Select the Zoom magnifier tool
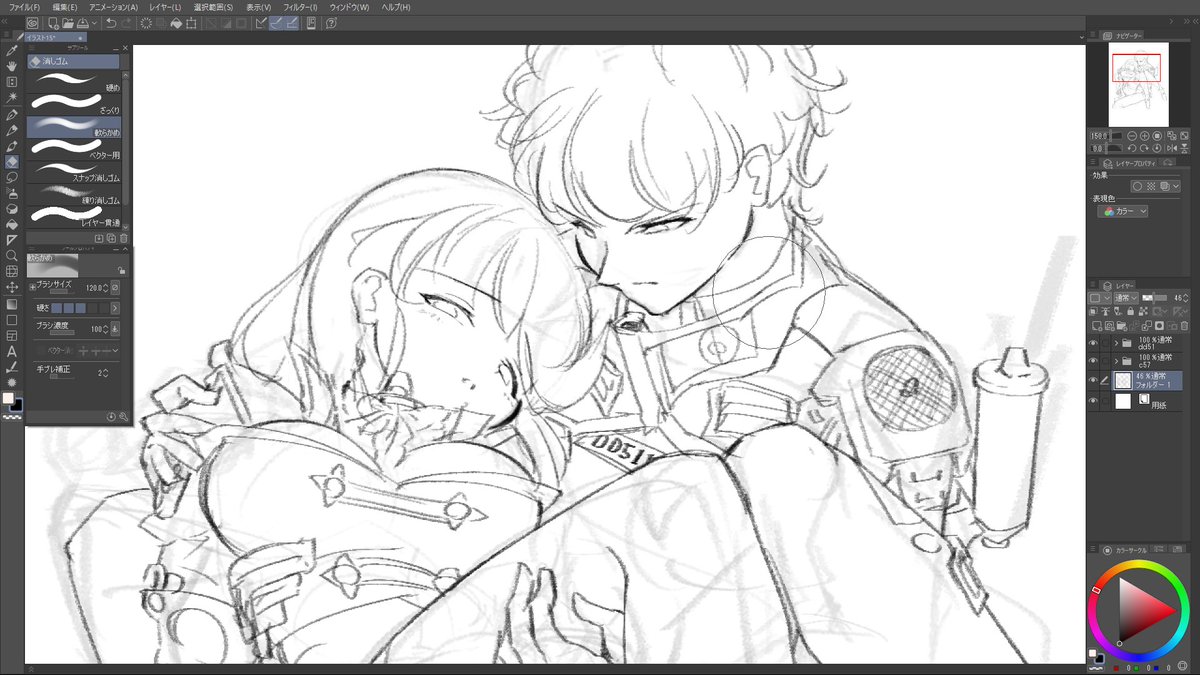This screenshot has width=1200, height=675. pyautogui.click(x=12, y=254)
